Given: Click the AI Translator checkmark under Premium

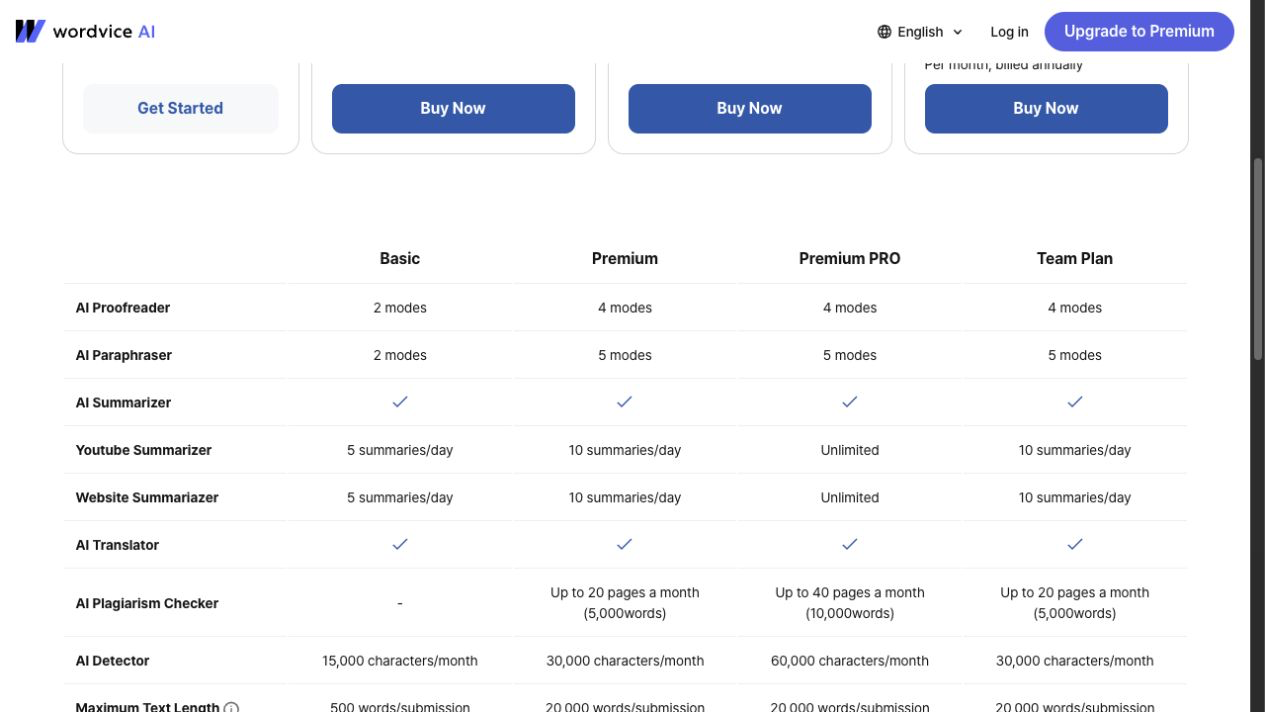Looking at the screenshot, I should point(625,544).
